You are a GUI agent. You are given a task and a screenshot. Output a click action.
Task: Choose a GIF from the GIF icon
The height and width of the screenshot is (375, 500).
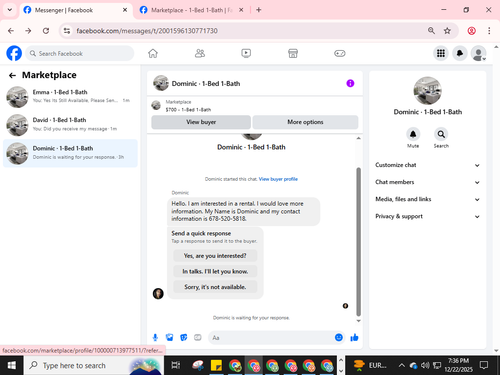[198, 338]
